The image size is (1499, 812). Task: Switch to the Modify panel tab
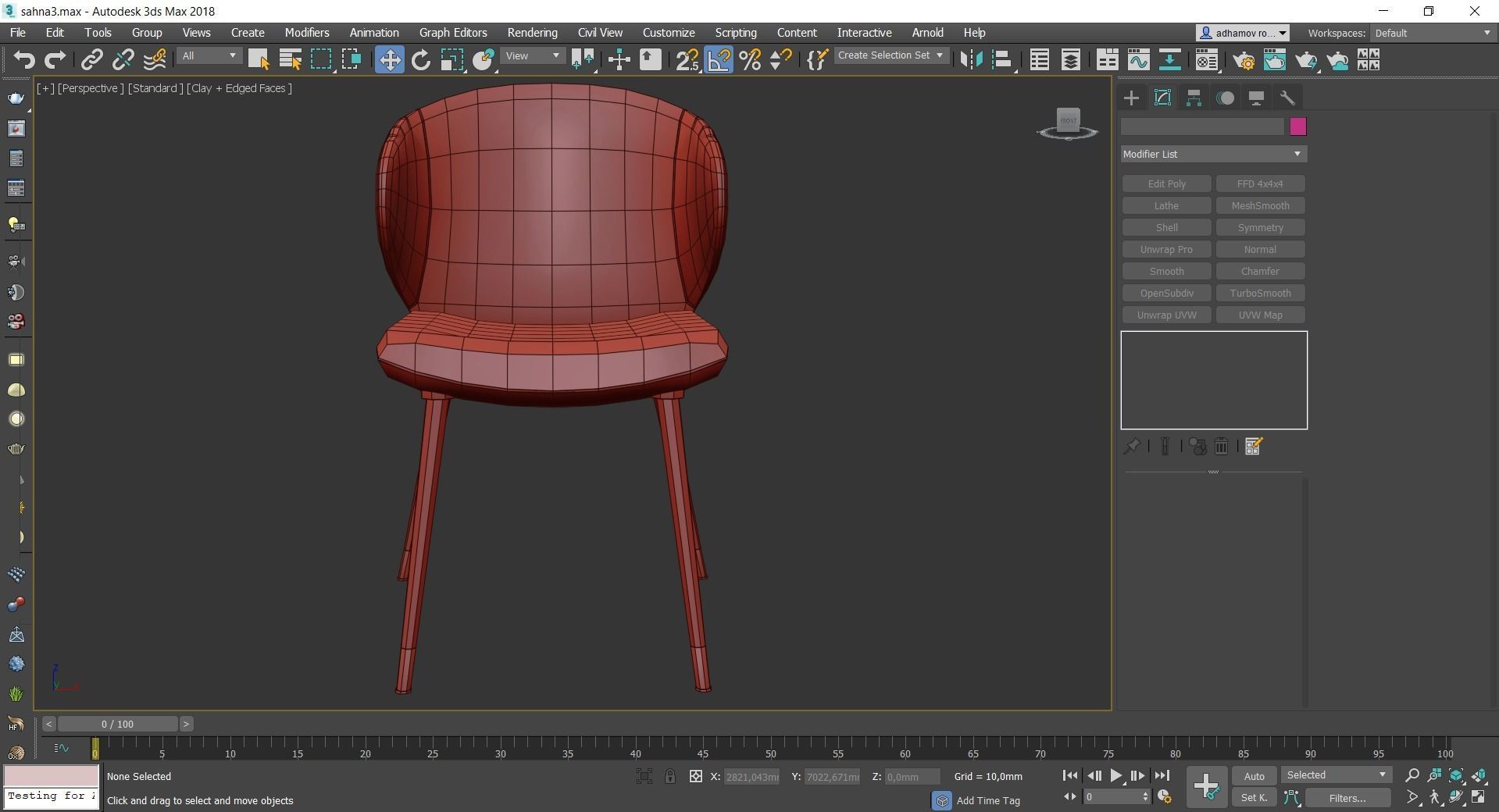click(1162, 98)
